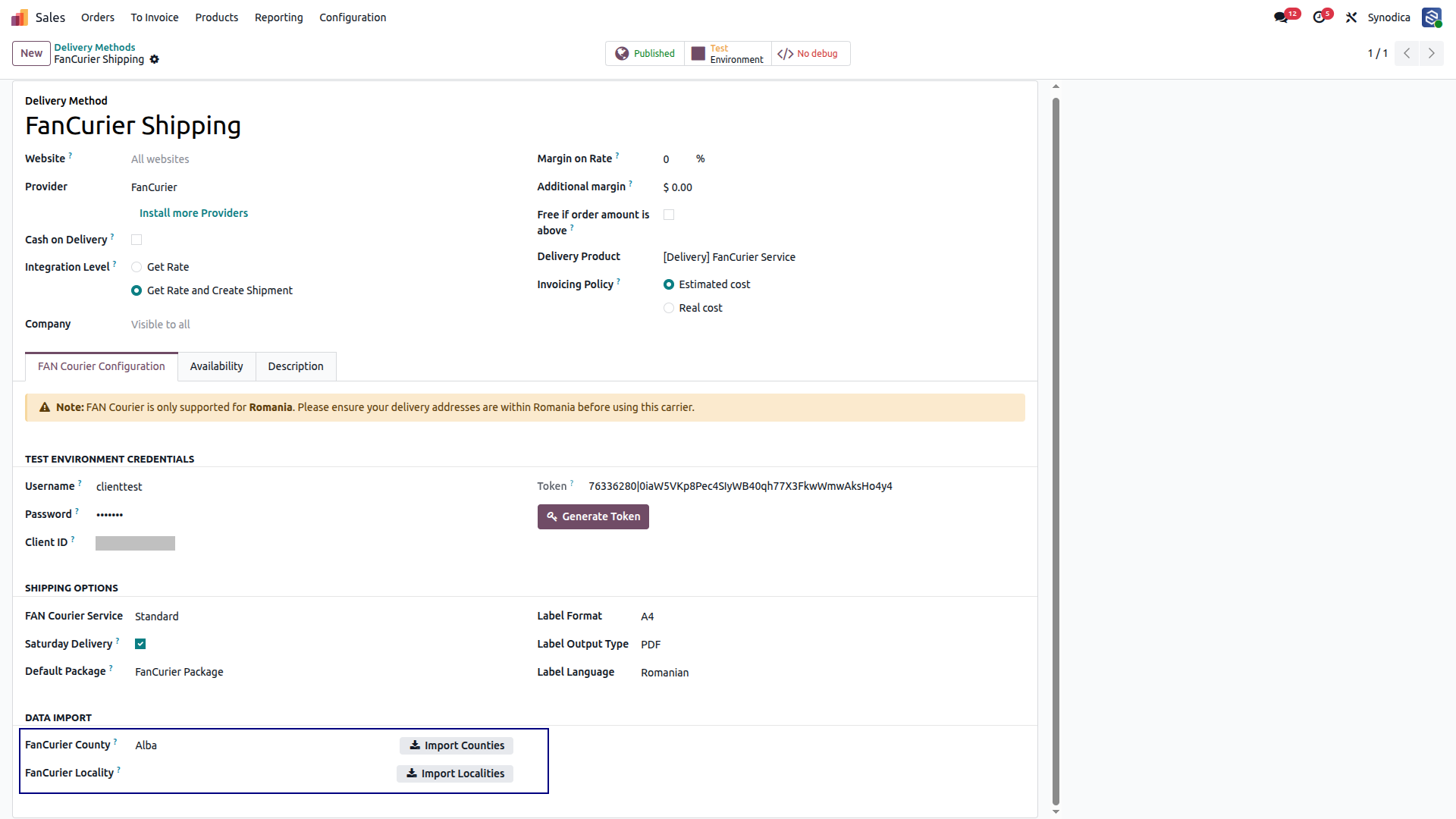This screenshot has height=819, width=1456.
Task: Show help tooltip for Invoicing Policy
Action: click(x=618, y=281)
